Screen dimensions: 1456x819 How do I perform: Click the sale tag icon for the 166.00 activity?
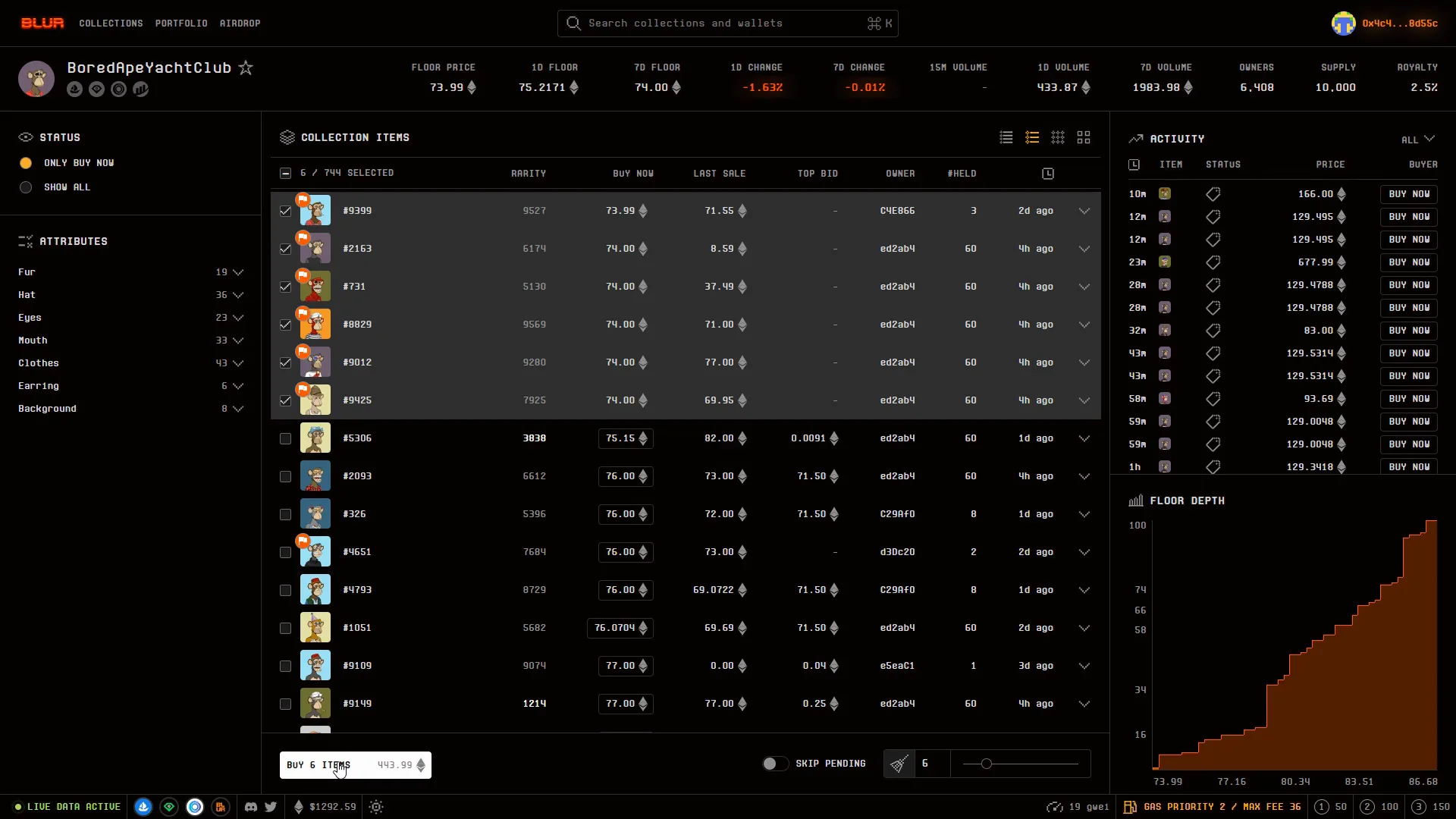point(1213,194)
